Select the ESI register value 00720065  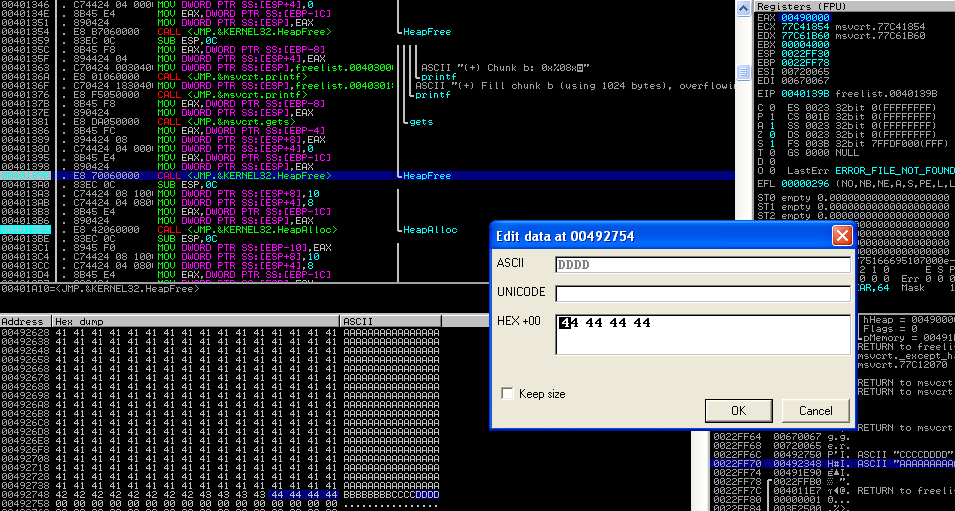coord(805,72)
